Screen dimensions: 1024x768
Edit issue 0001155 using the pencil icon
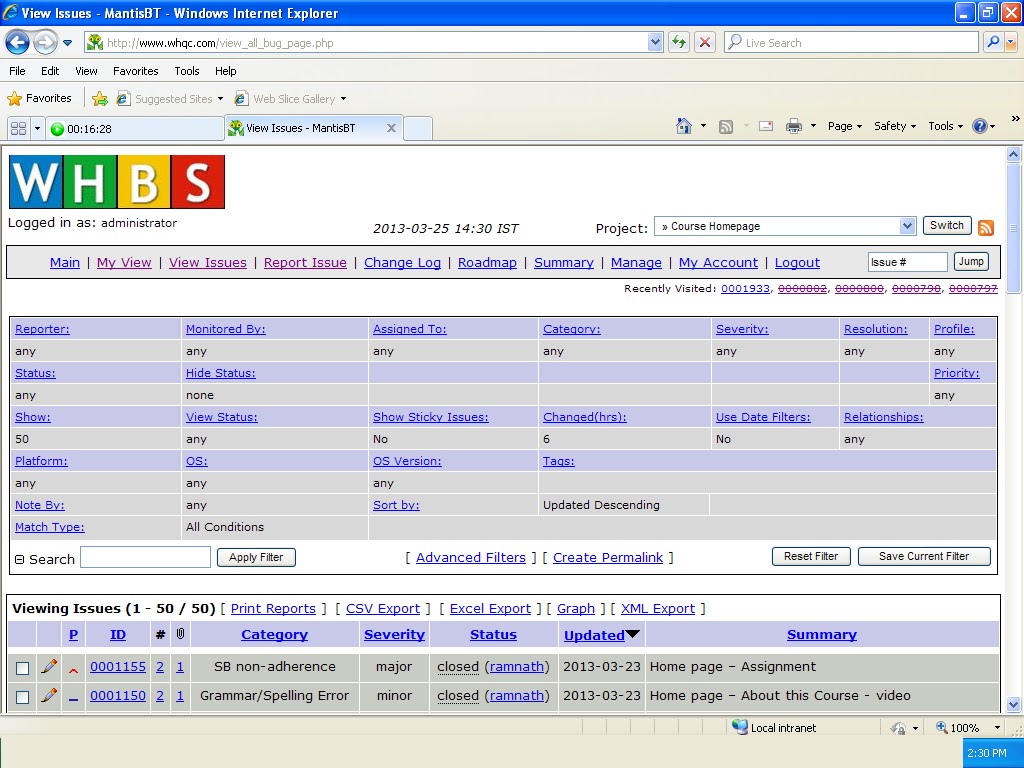tap(49, 666)
